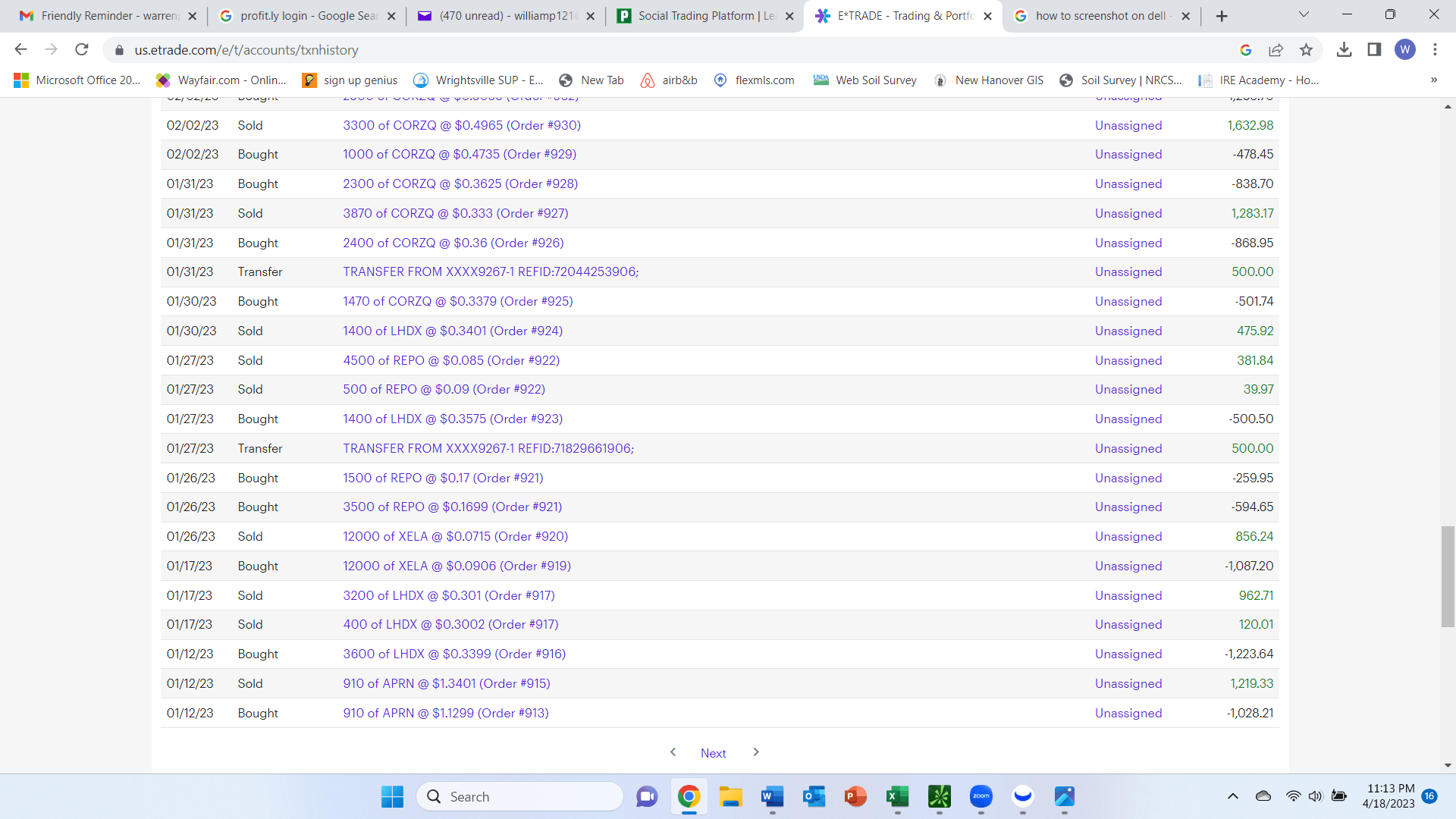
Task: Click Unassigned for Order #930 row
Action: 1128,125
